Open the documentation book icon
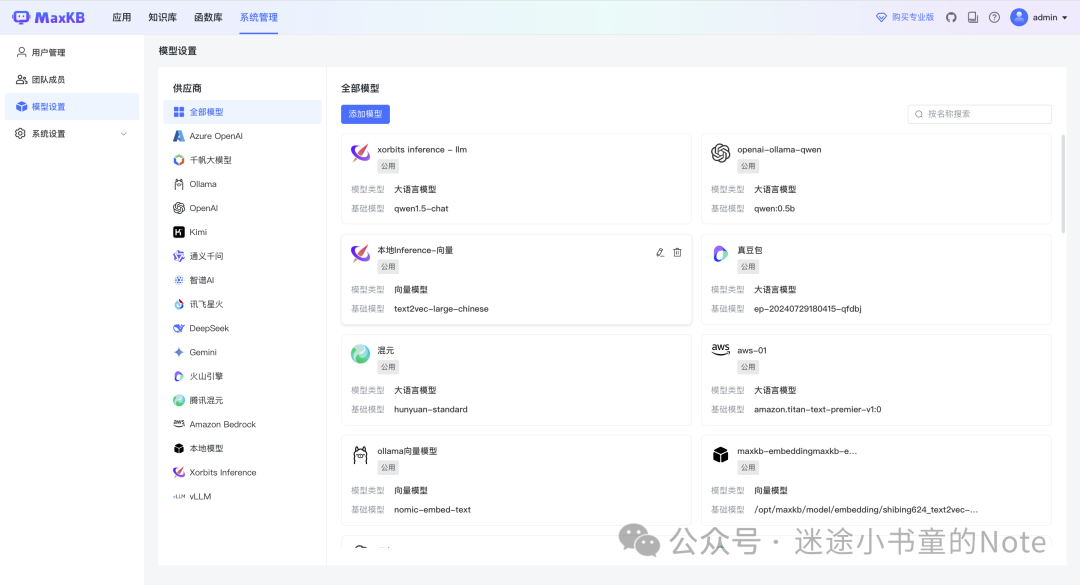 [x=973, y=17]
